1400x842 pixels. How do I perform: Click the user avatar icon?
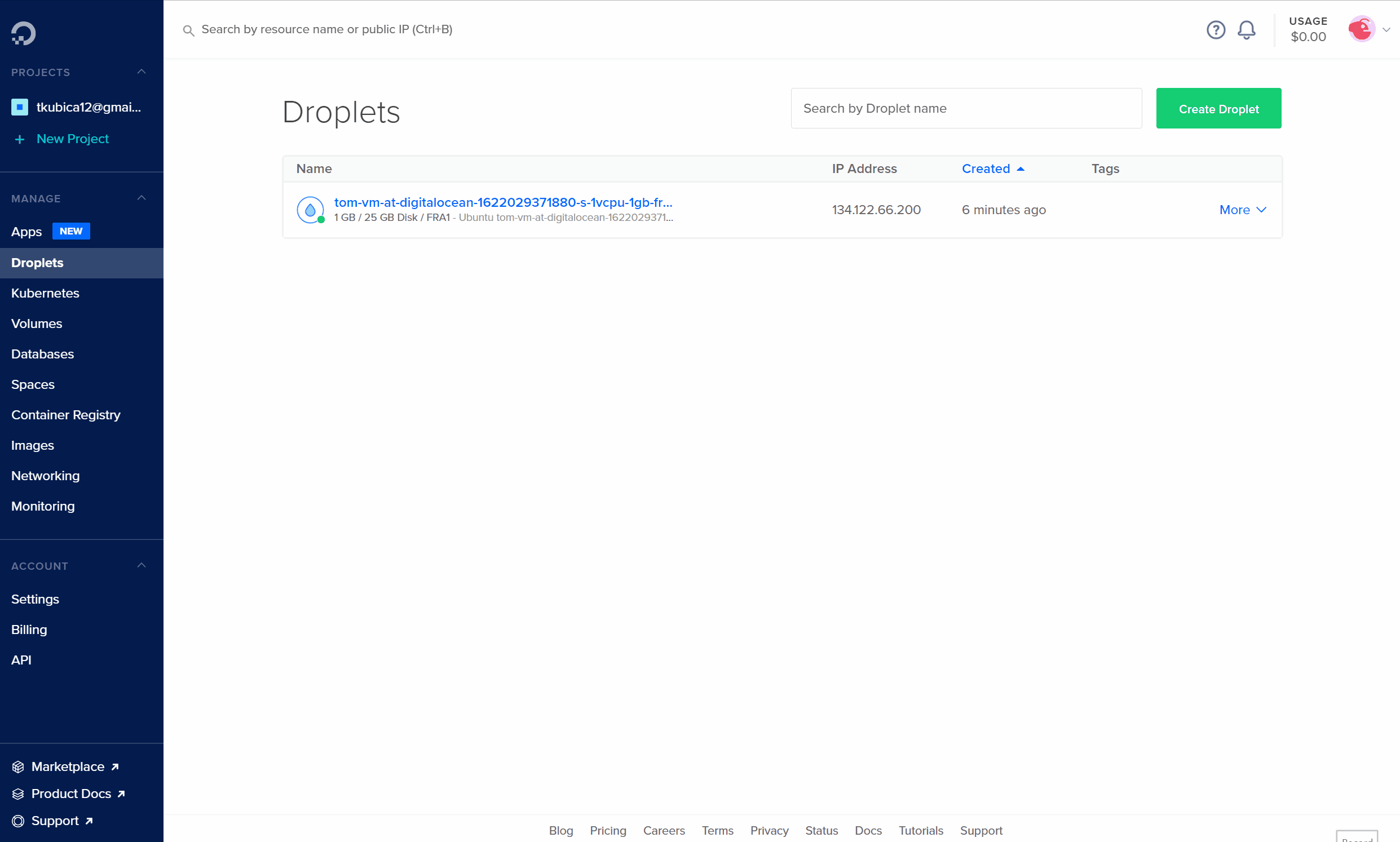click(x=1362, y=29)
